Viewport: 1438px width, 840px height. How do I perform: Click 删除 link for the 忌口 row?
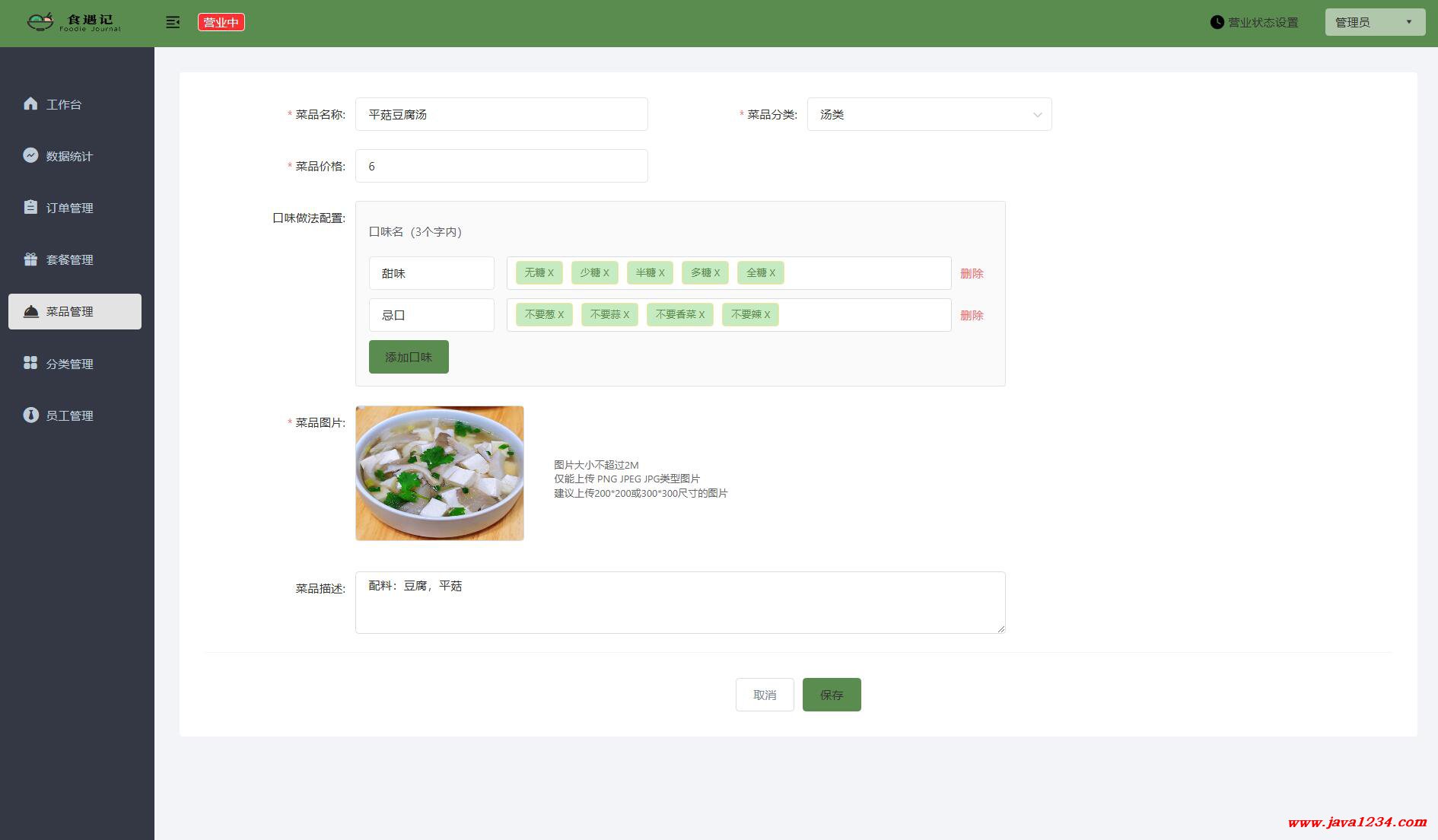pos(972,315)
